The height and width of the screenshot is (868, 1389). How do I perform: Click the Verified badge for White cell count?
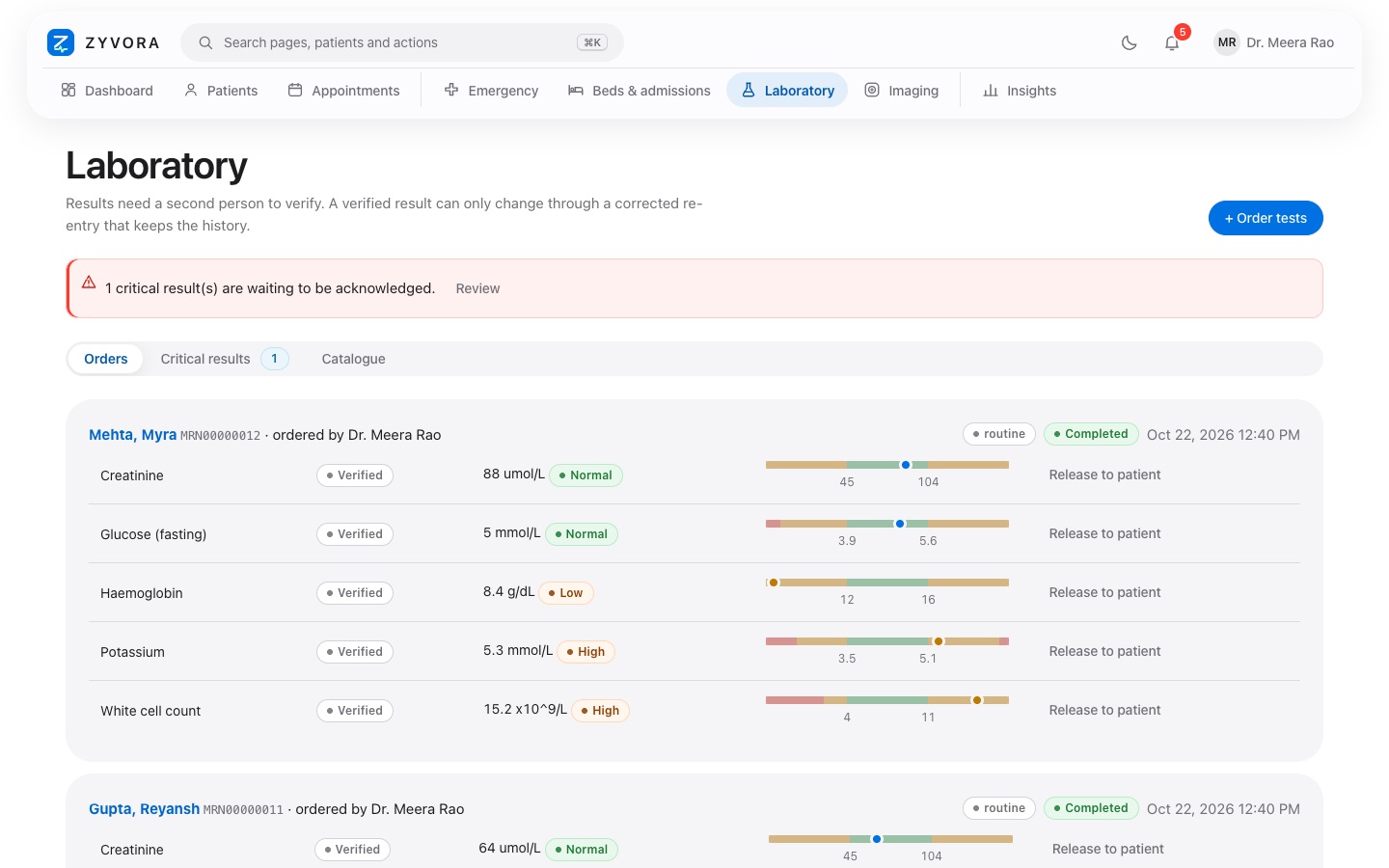coord(355,711)
